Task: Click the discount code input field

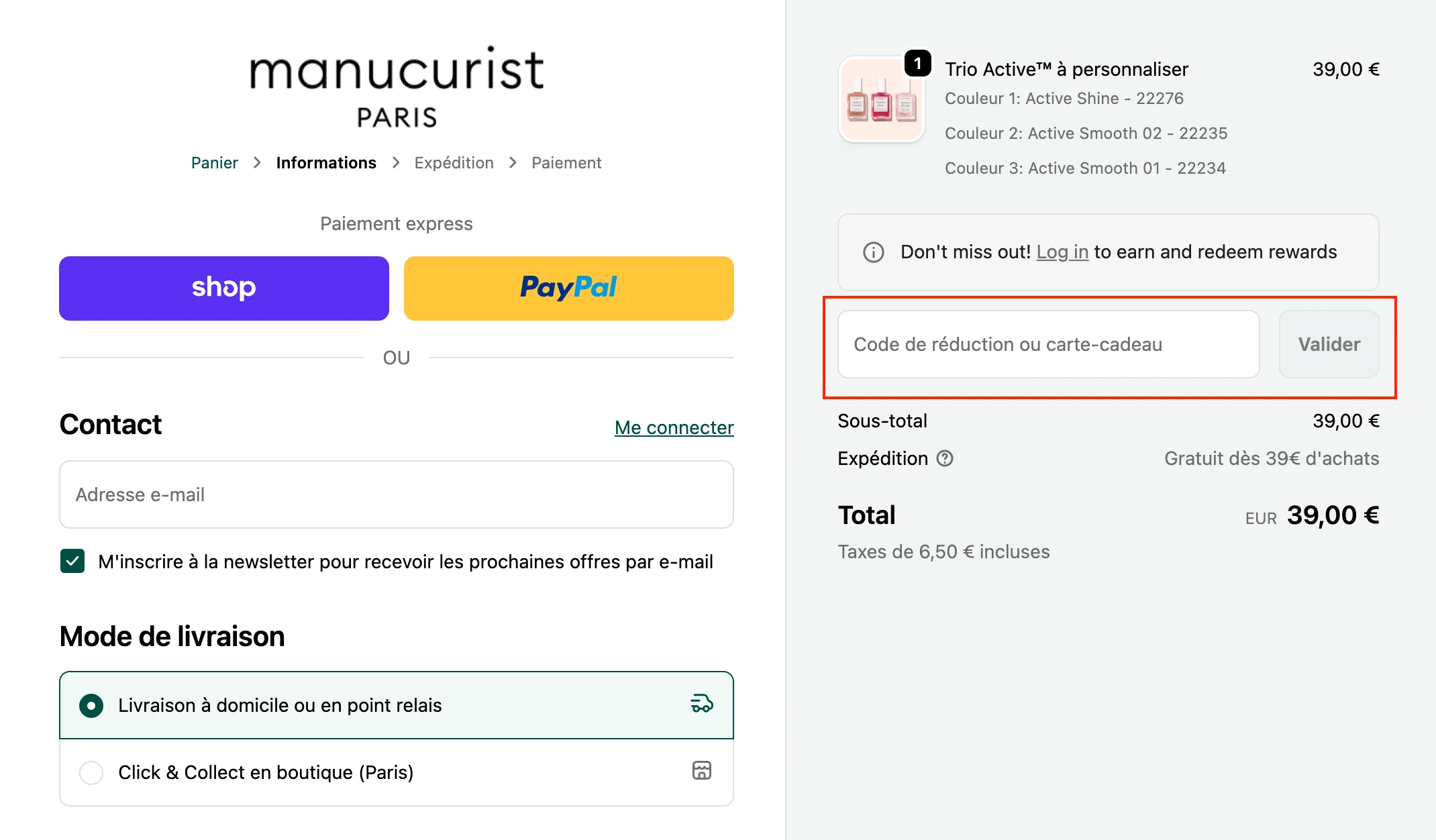Action: click(x=1047, y=344)
